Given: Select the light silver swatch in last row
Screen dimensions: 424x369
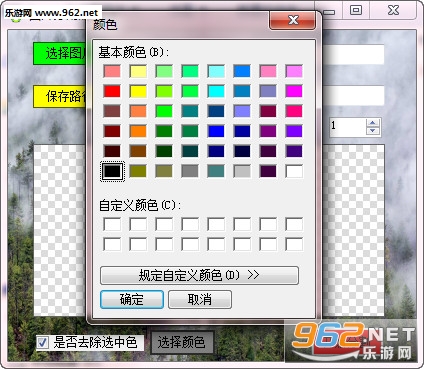Looking at the screenshot, I should 242,171.
